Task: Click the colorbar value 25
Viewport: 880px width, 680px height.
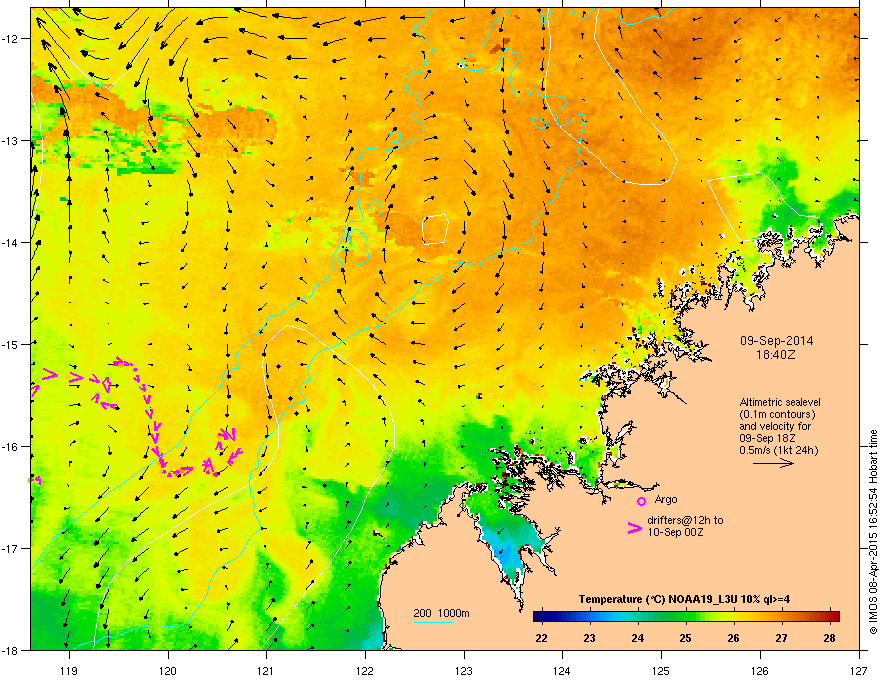Action: pos(685,638)
